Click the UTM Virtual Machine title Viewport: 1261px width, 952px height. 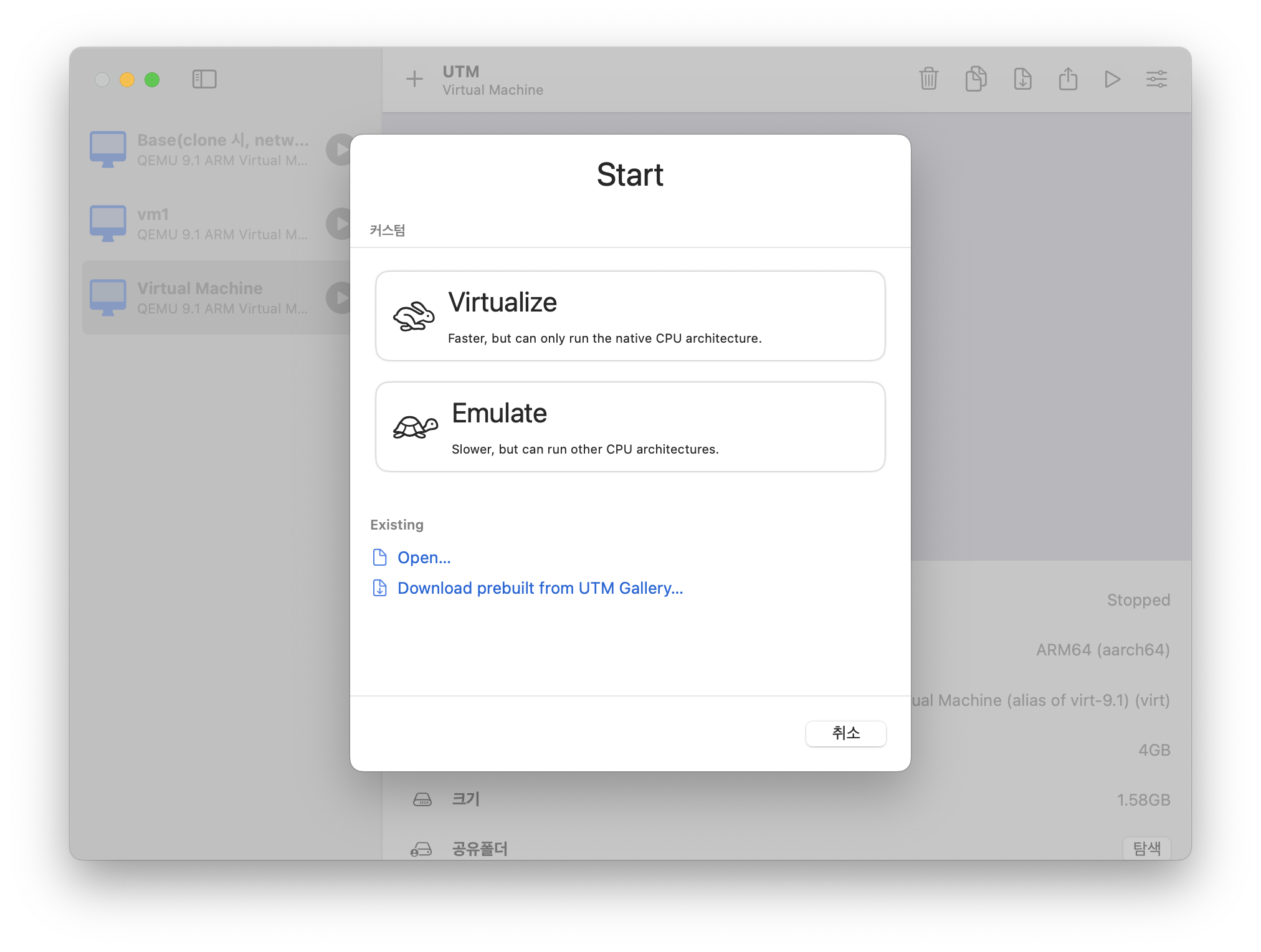point(493,80)
